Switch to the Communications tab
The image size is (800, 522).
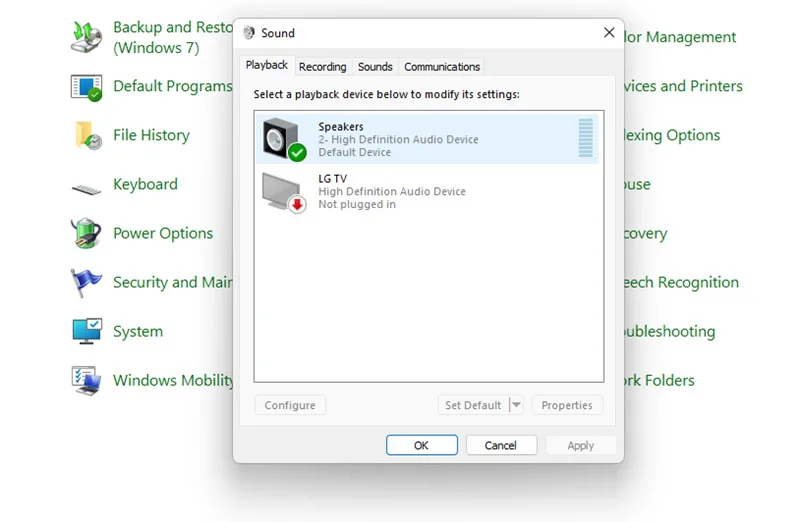[x=442, y=67]
